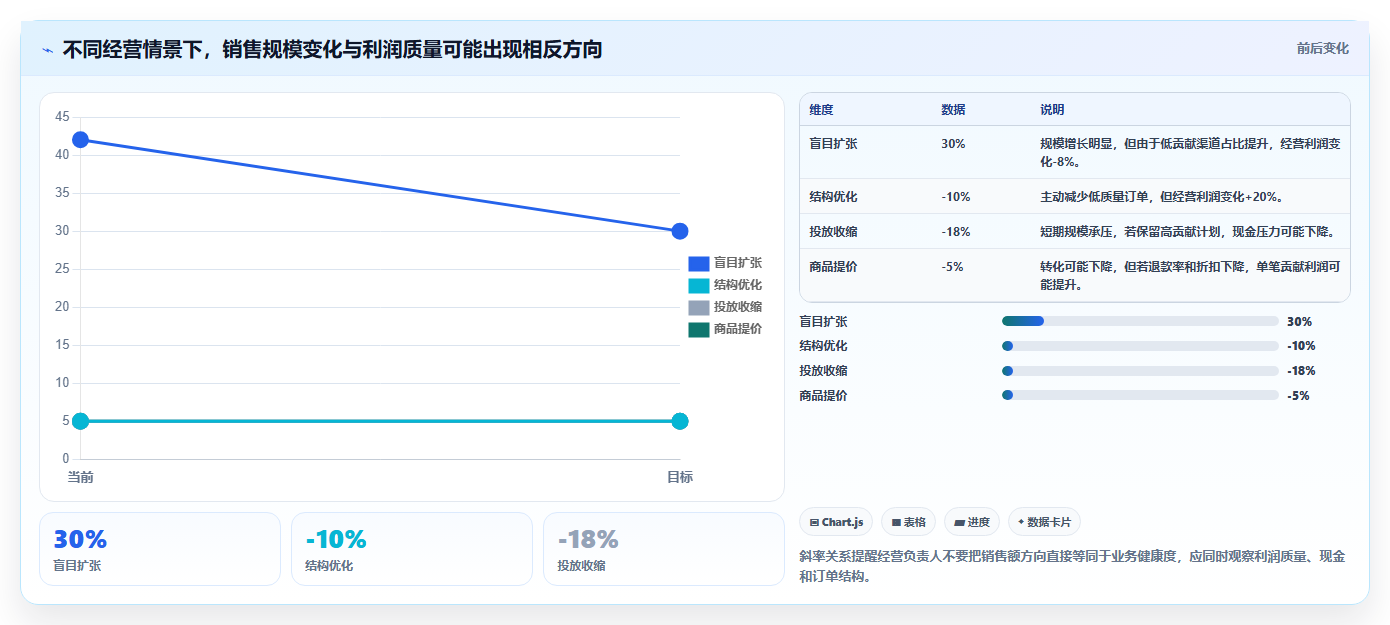1390x625 pixels.
Task: Select the Chart.js tag chip
Action: 836,522
